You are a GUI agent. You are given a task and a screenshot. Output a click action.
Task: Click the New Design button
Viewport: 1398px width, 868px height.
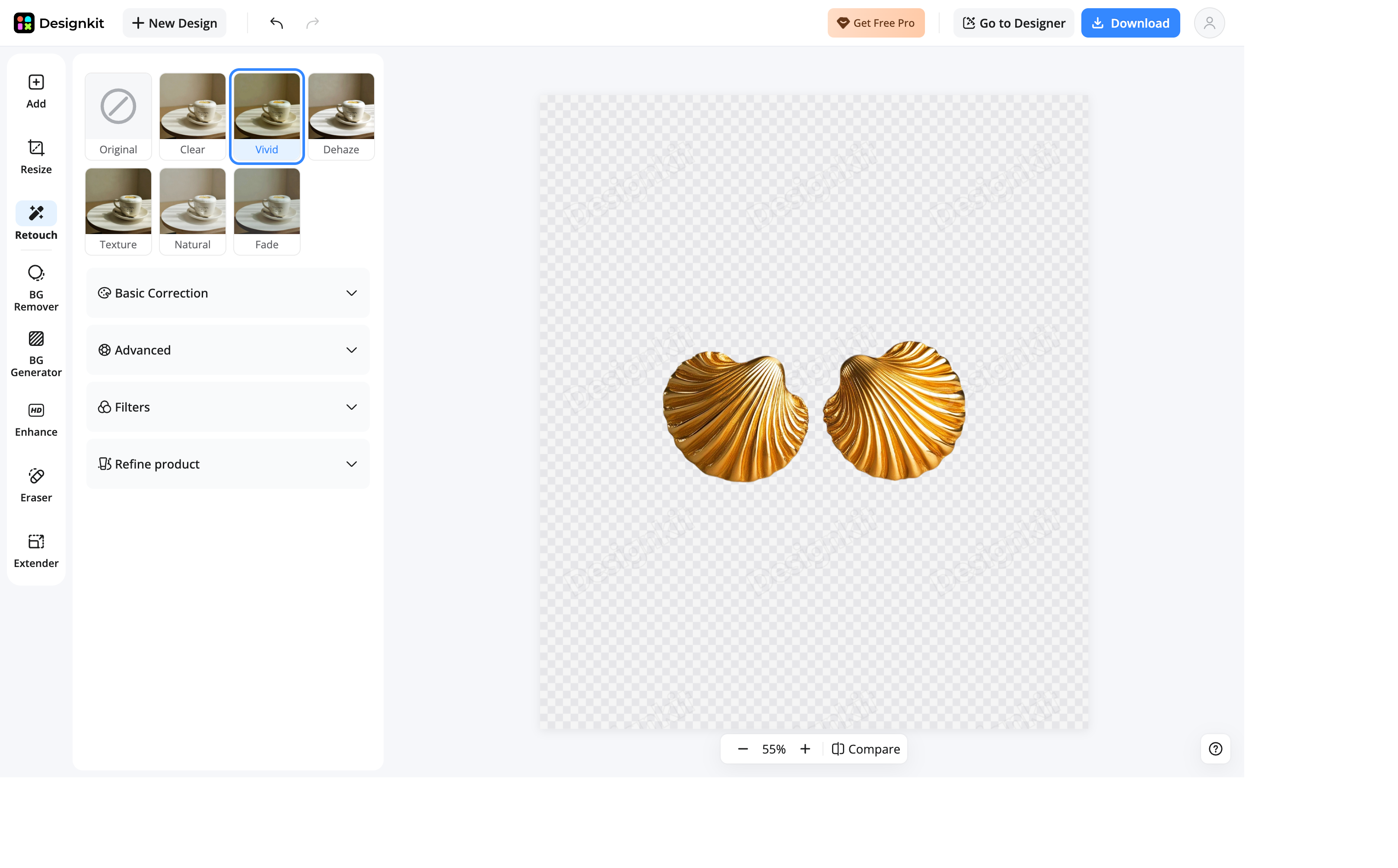click(175, 23)
